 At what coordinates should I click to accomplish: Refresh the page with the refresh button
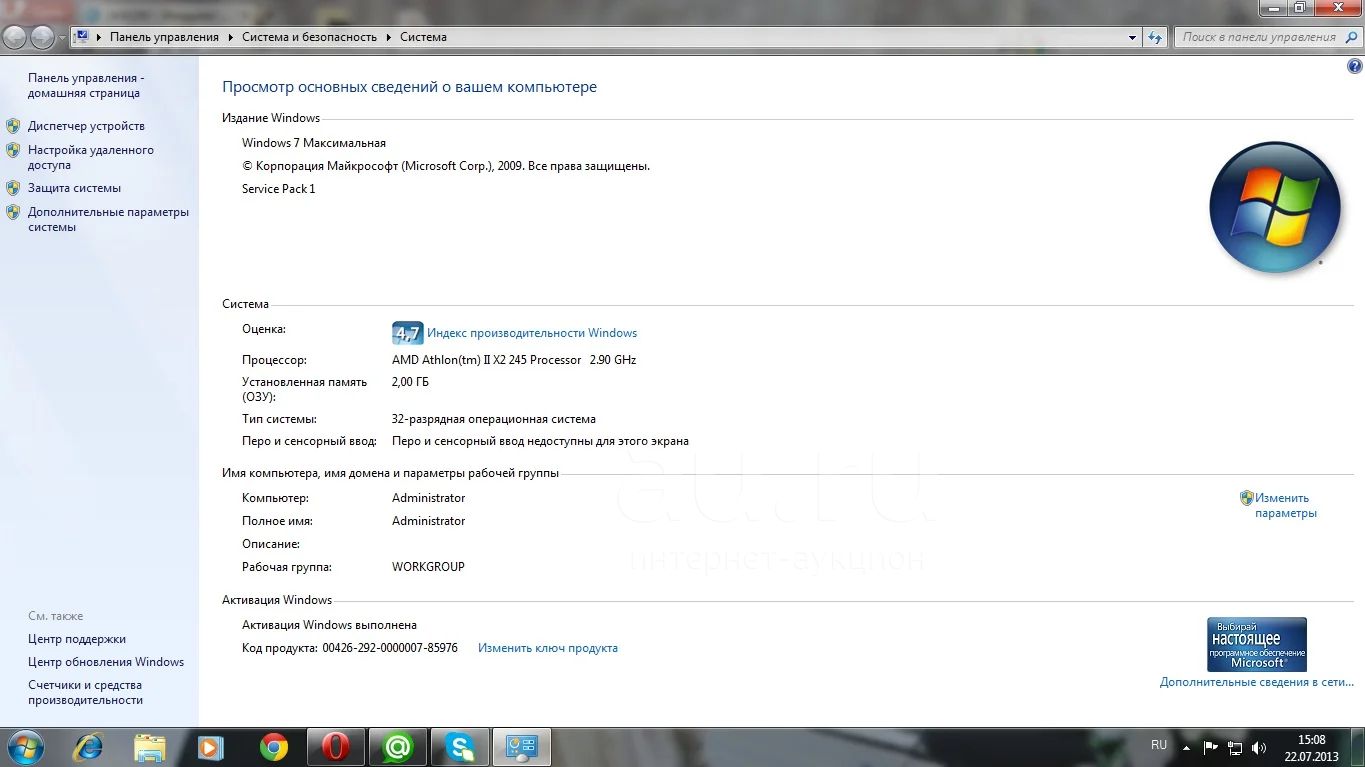tap(1156, 37)
